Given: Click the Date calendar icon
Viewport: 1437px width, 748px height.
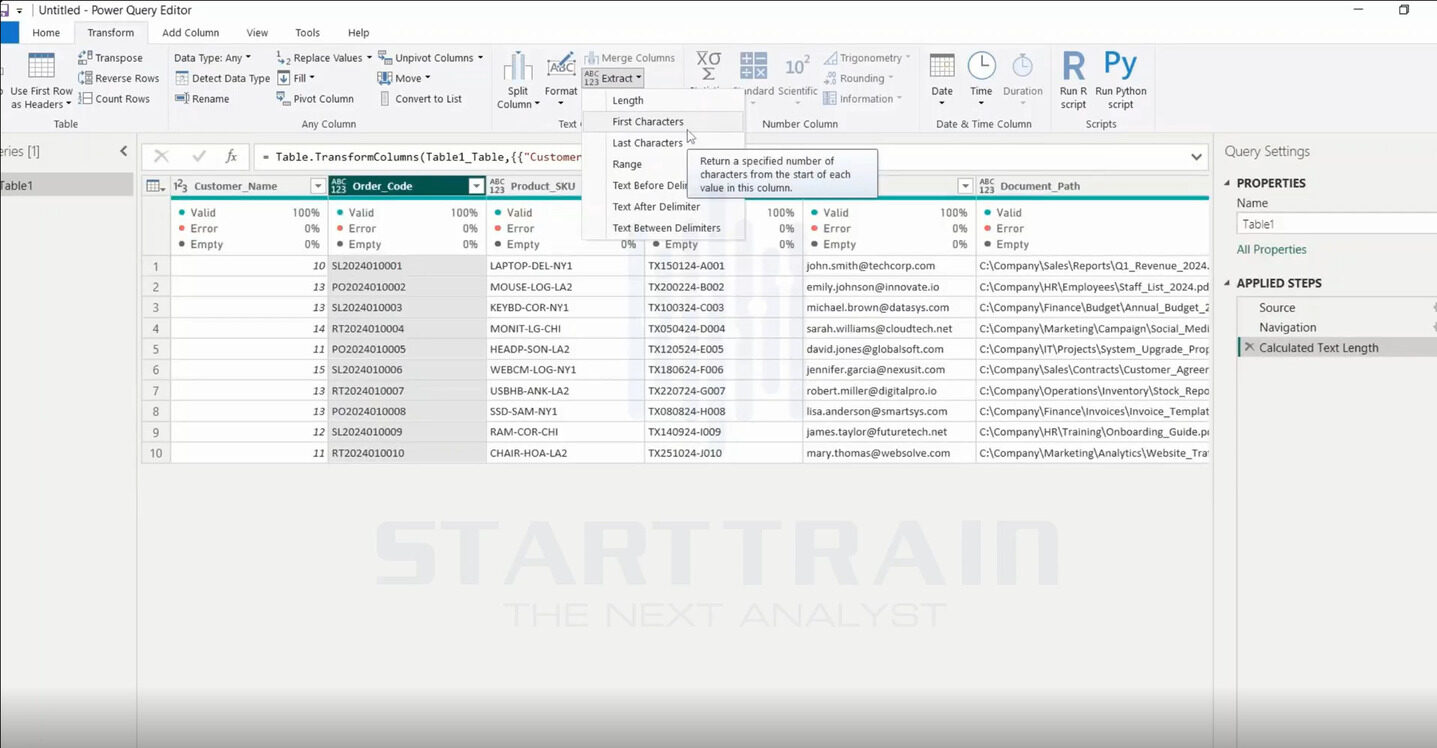Looking at the screenshot, I should pyautogui.click(x=942, y=66).
